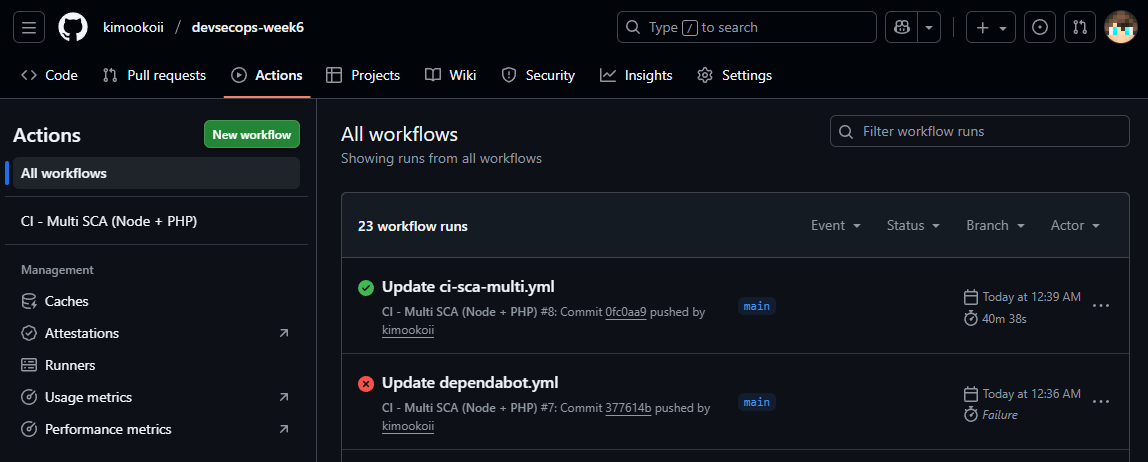Expand the Create new plus dropdown
Viewport: 1148px width, 462px height.
click(992, 28)
